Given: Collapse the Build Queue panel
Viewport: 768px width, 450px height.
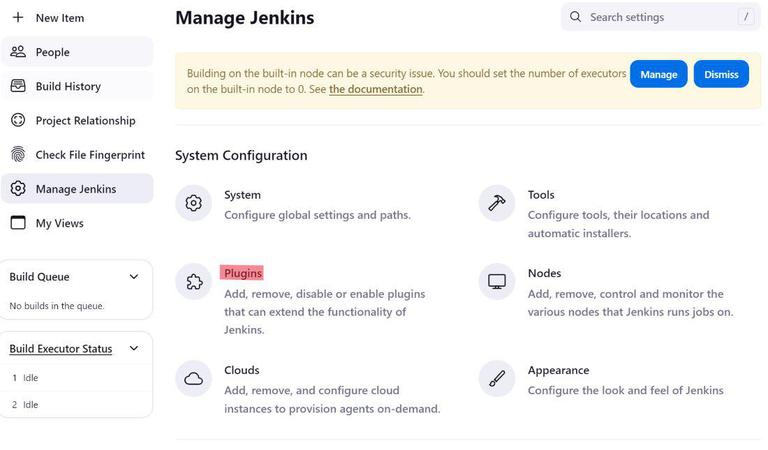Looking at the screenshot, I should (134, 277).
